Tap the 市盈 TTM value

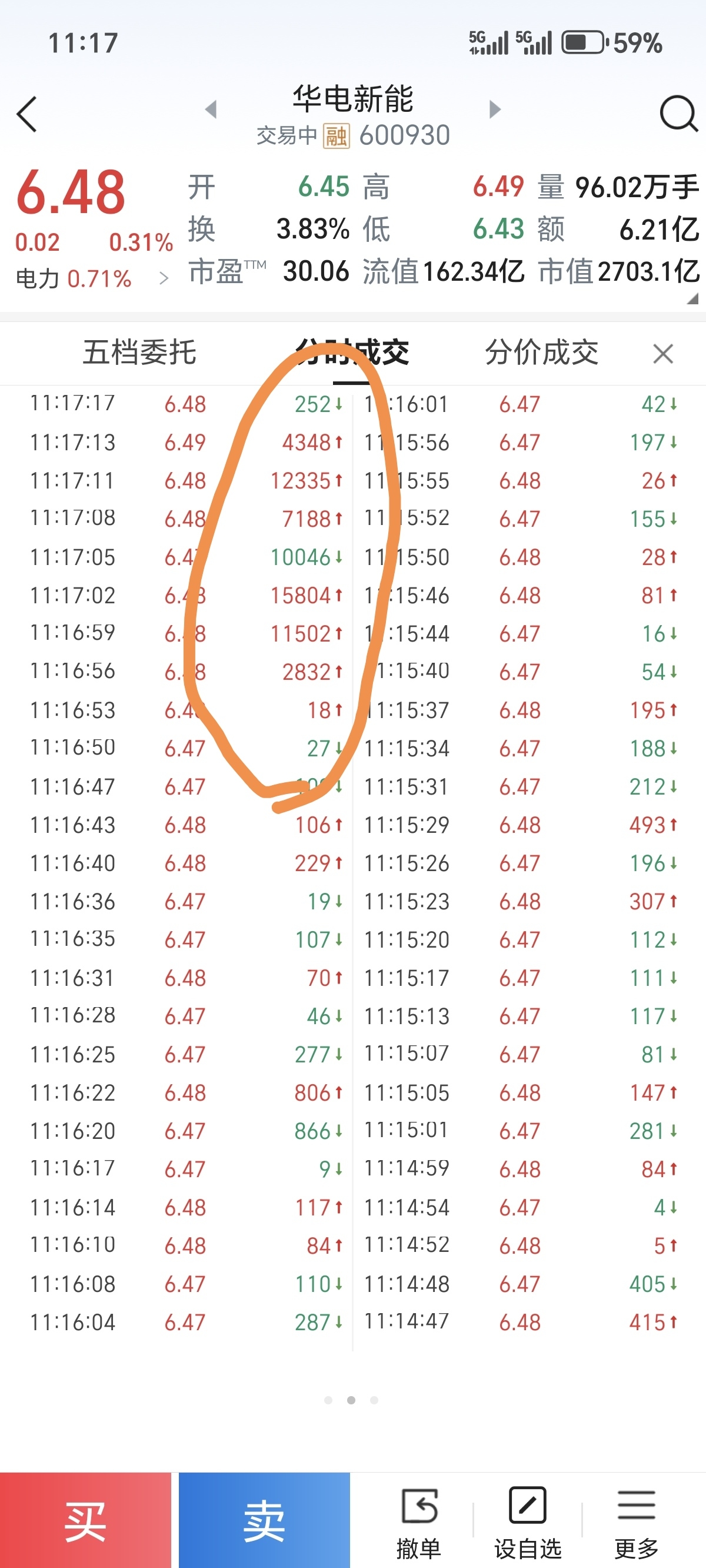(316, 271)
